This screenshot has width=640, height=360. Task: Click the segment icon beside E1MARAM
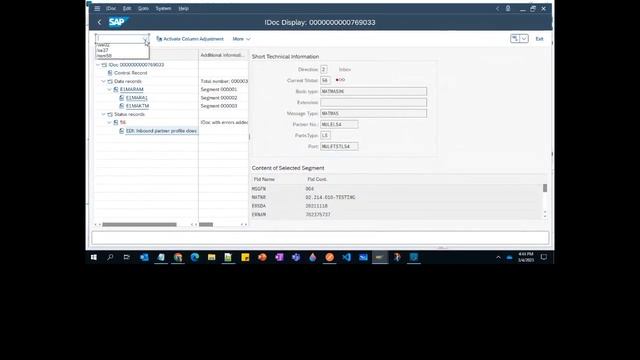[116, 89]
